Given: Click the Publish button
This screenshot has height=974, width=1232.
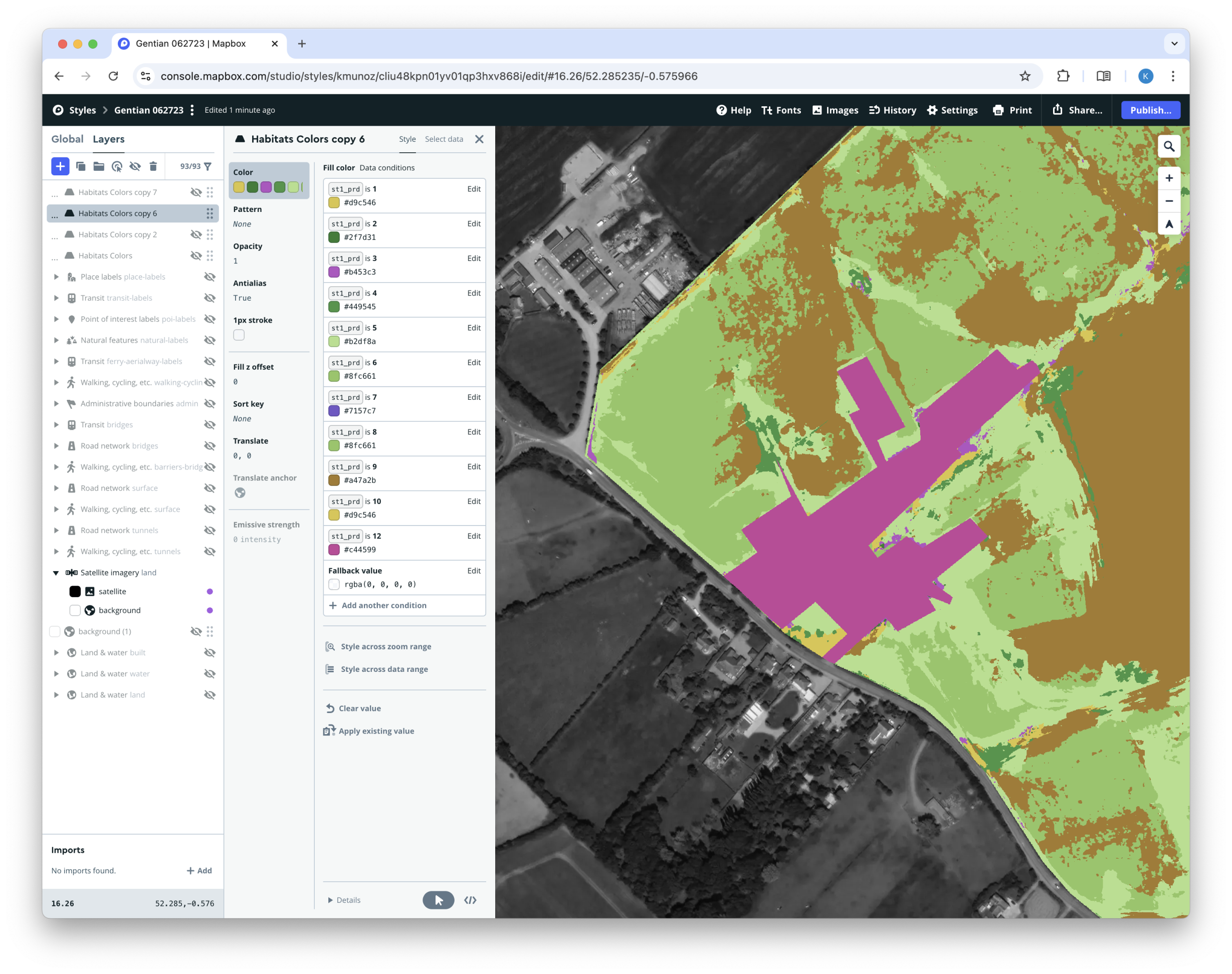Looking at the screenshot, I should (x=1150, y=110).
